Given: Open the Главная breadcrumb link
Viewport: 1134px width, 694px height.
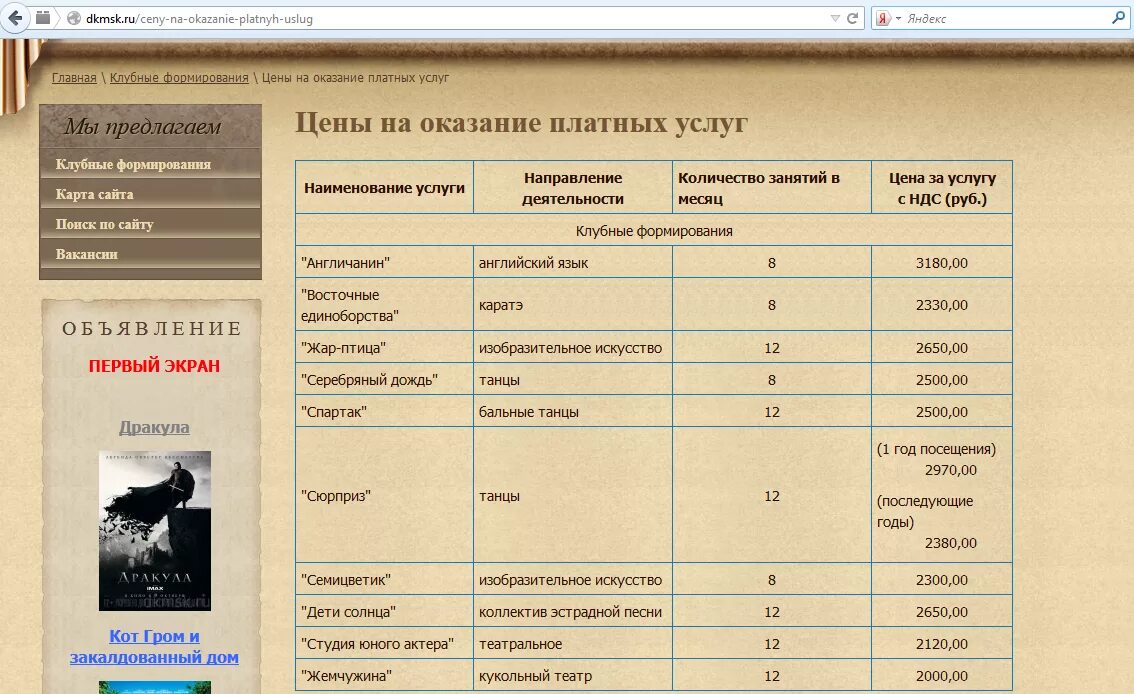Looking at the screenshot, I should pyautogui.click(x=74, y=77).
